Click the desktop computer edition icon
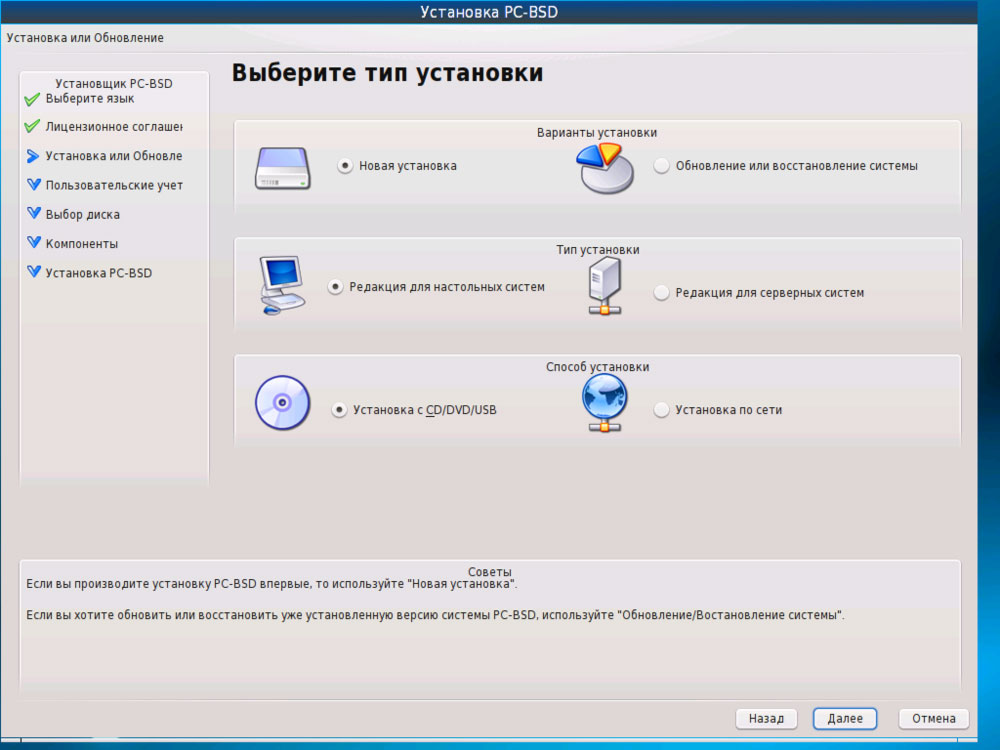The height and width of the screenshot is (750, 1000). tap(283, 285)
